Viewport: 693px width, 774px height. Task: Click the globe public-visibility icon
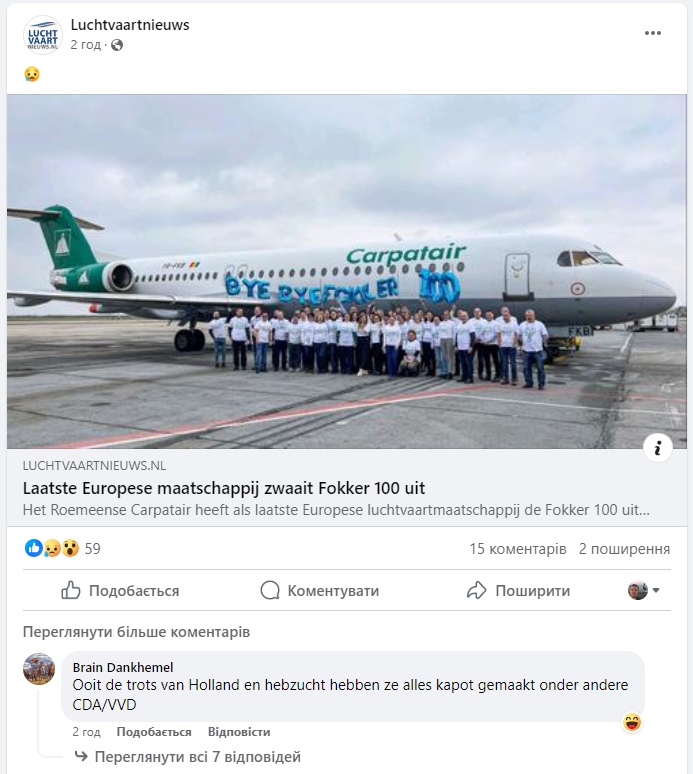coord(117,45)
